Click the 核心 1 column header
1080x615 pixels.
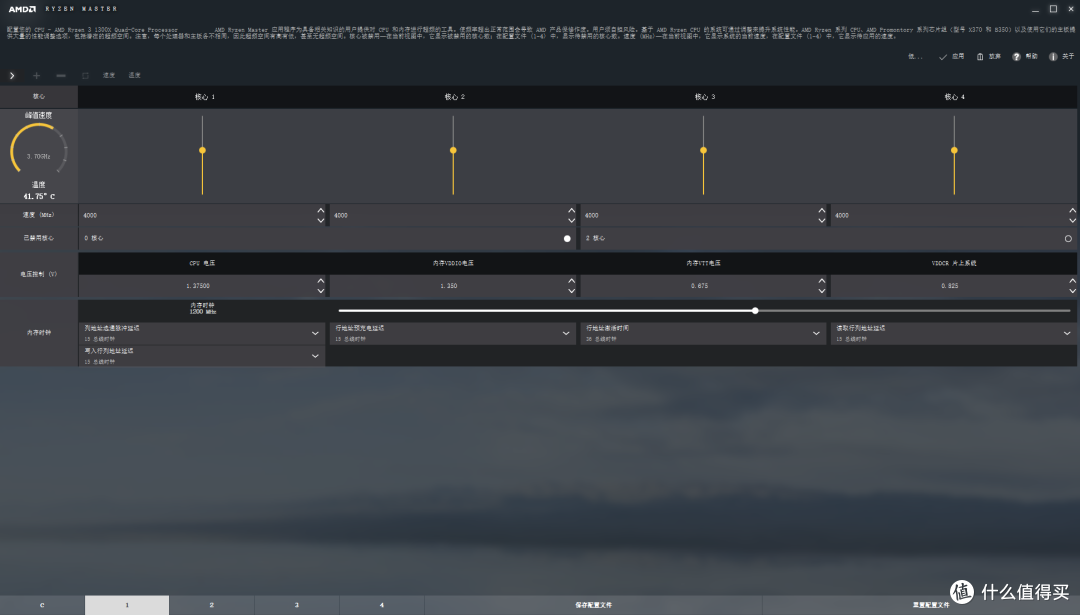205,97
